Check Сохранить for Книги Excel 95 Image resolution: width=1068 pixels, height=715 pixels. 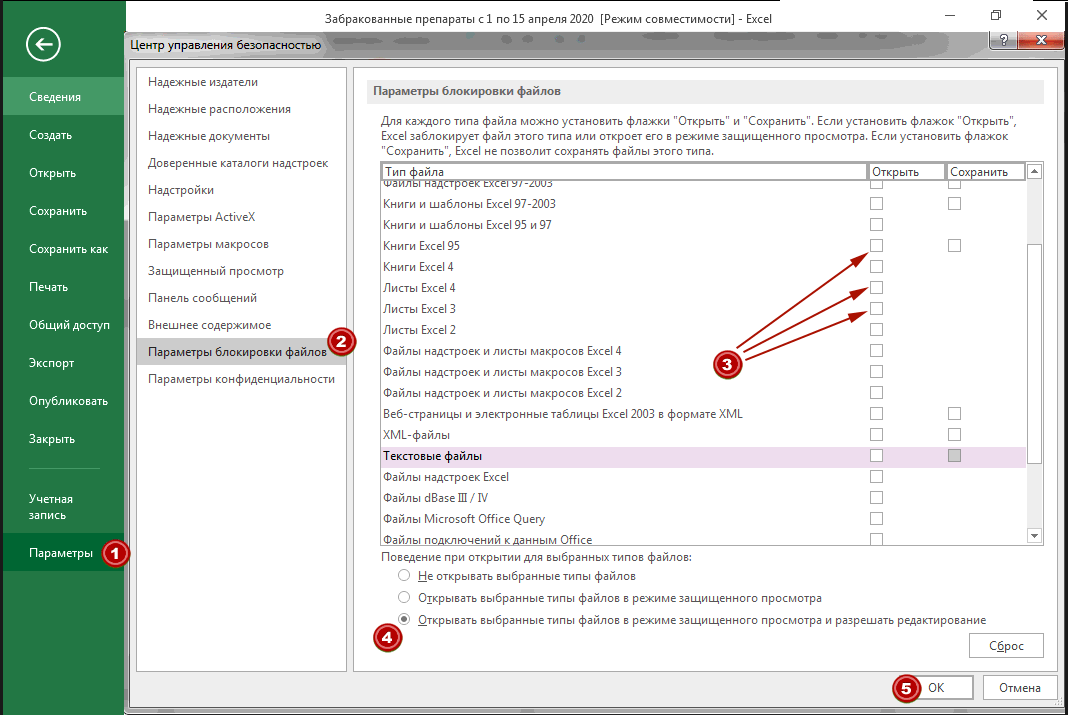[x=954, y=245]
